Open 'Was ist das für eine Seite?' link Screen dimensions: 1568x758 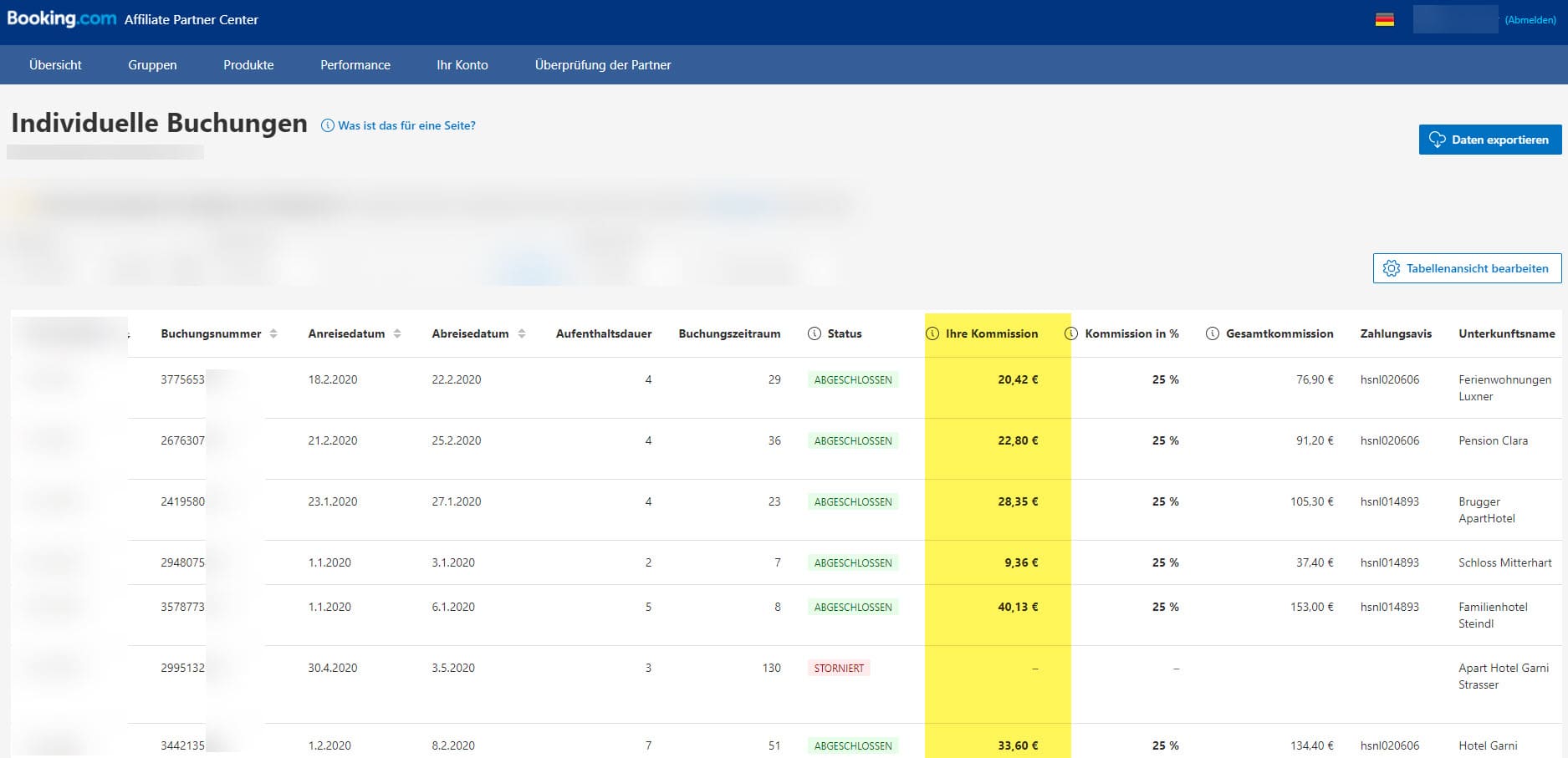406,125
